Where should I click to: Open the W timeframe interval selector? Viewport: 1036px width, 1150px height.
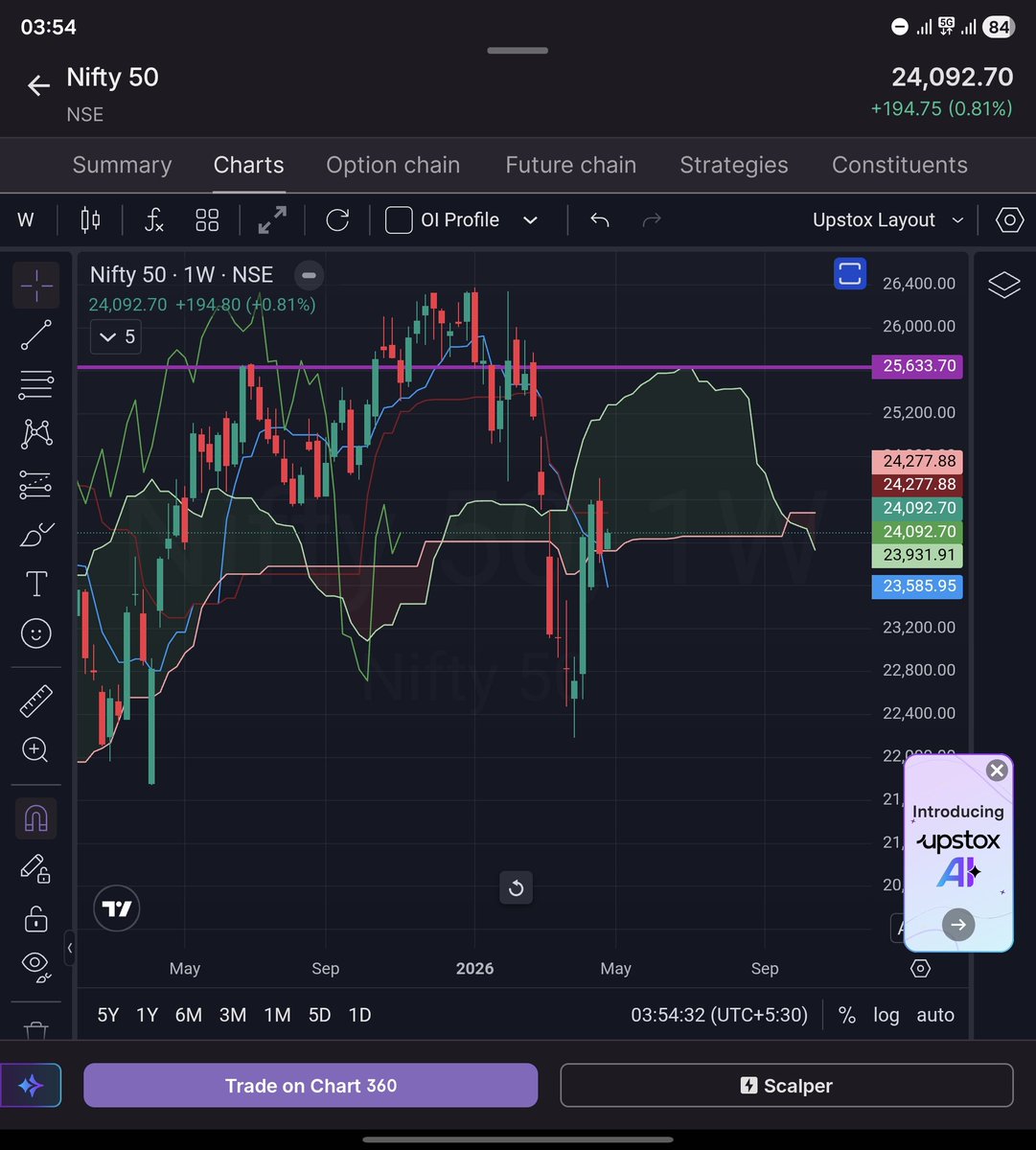point(26,219)
